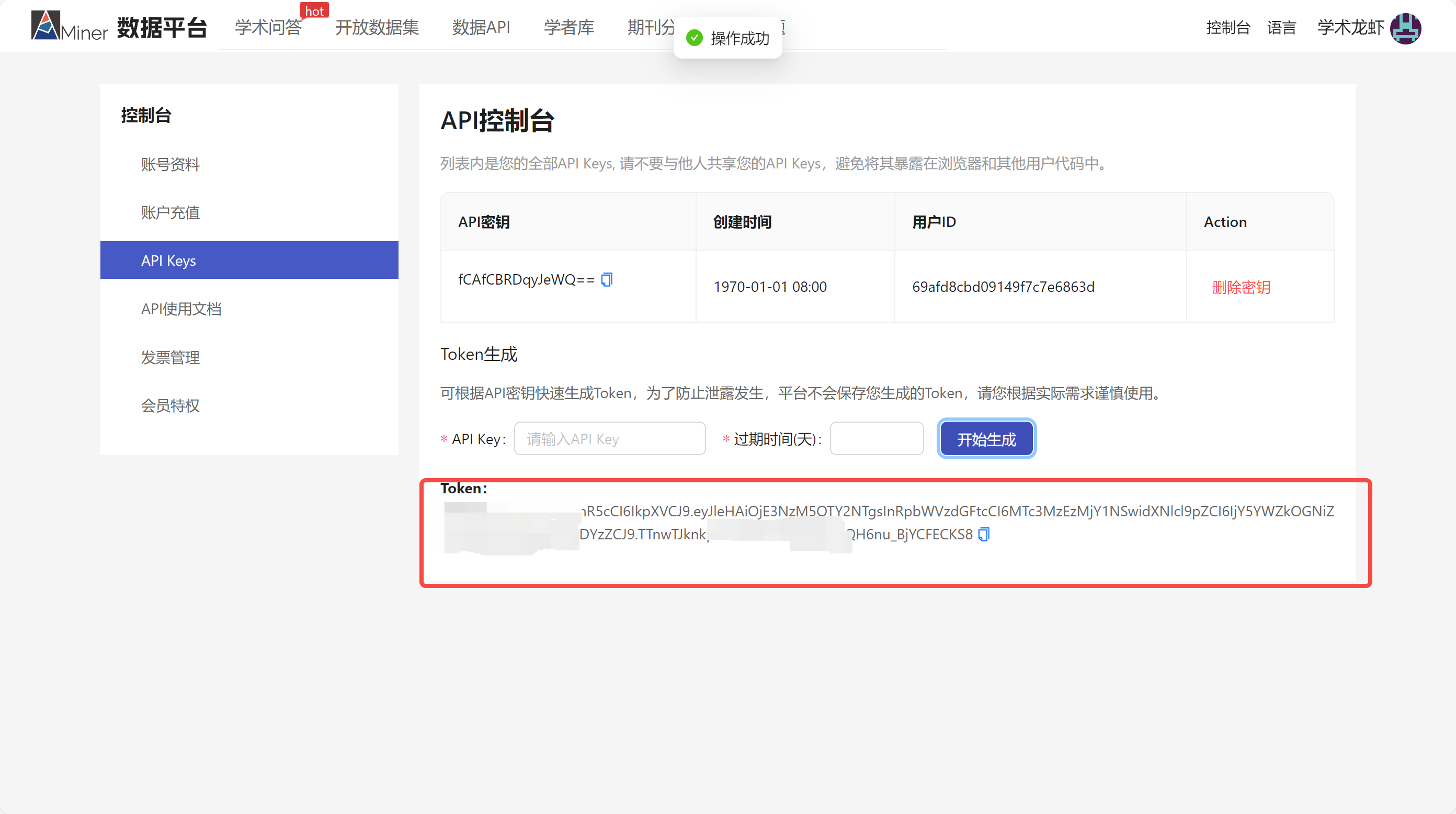
Task: Copy the generated Token string
Action: click(x=984, y=534)
